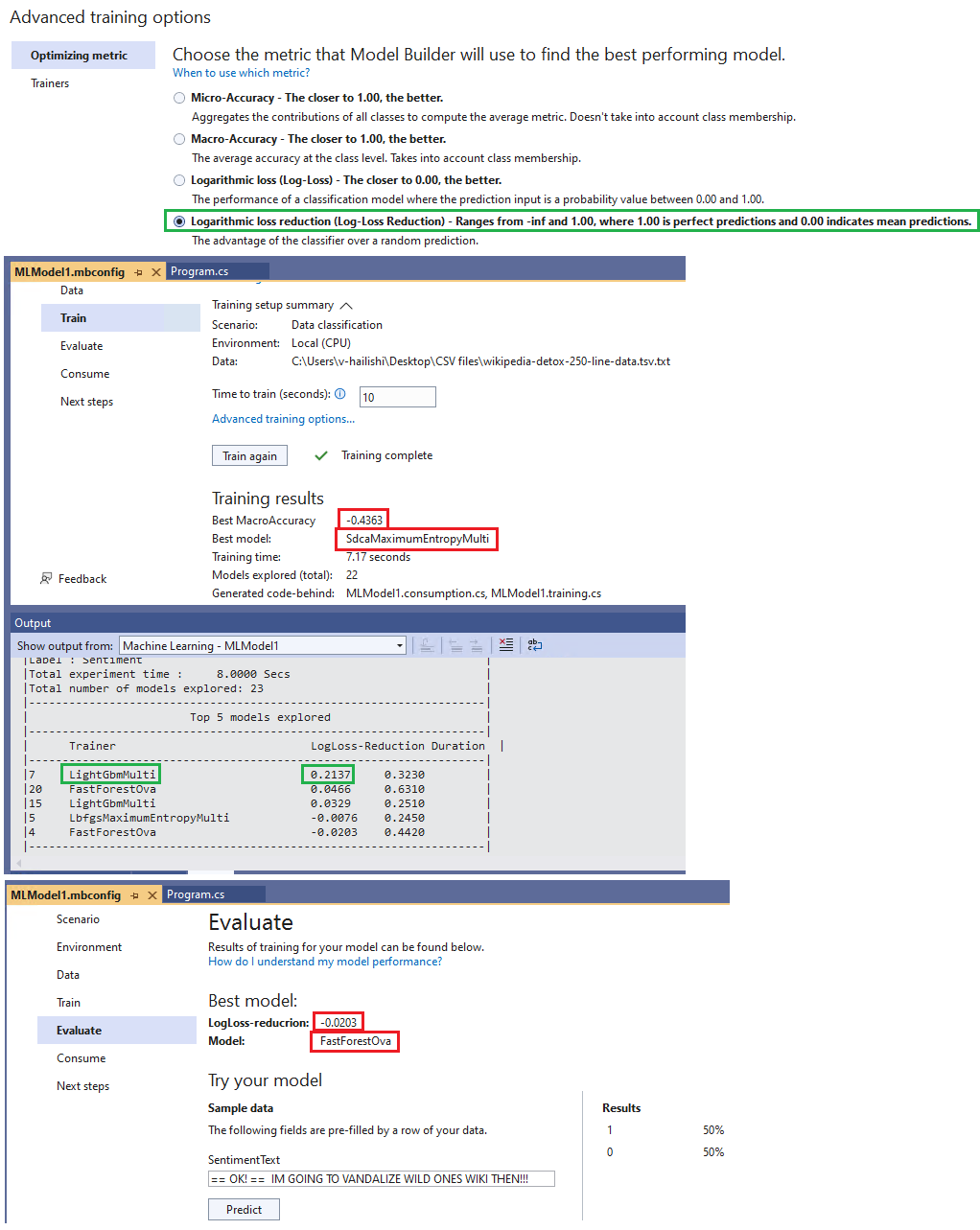980x1230 pixels.
Task: Click the Predict button under sample data
Action: click(x=244, y=1209)
